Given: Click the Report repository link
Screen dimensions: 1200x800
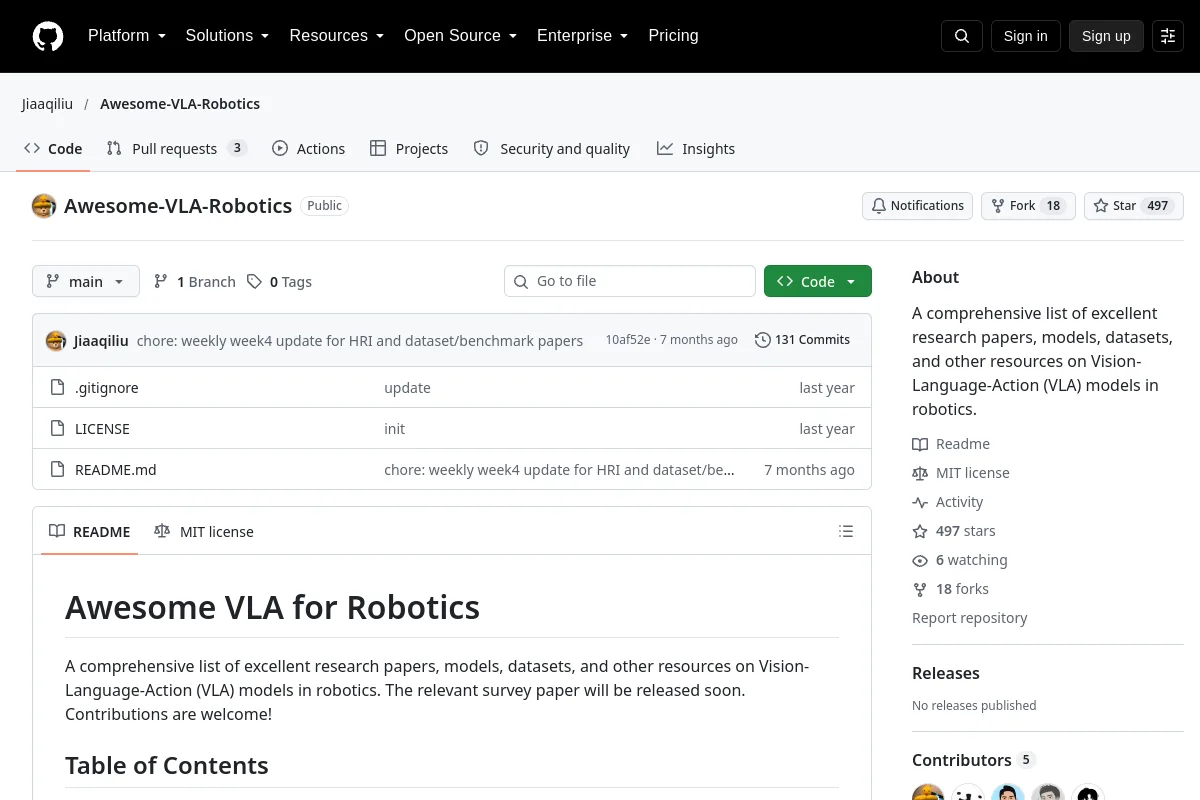Looking at the screenshot, I should 970,618.
